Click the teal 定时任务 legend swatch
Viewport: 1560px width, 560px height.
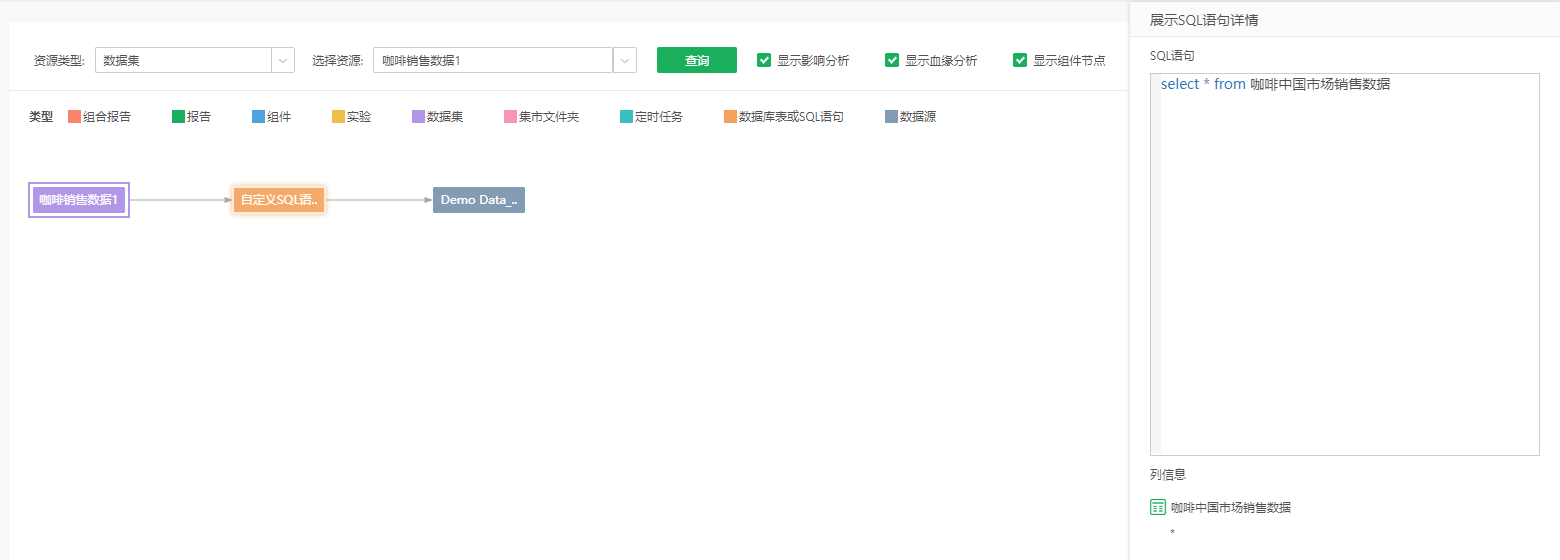click(x=626, y=117)
